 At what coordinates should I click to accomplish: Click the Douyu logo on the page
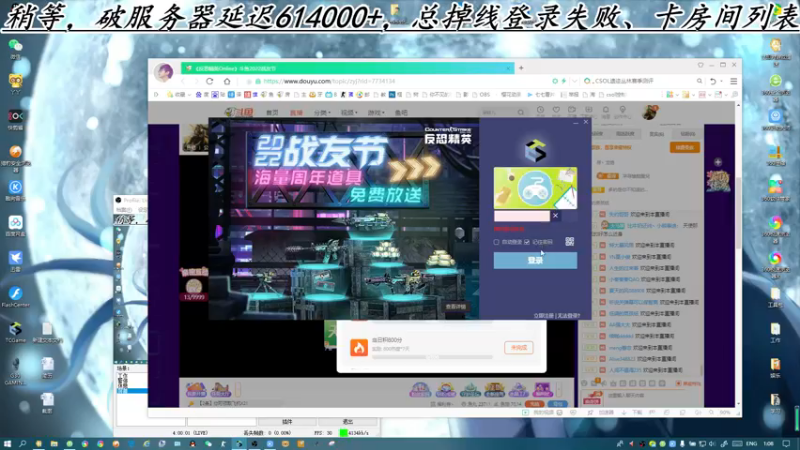[239, 112]
